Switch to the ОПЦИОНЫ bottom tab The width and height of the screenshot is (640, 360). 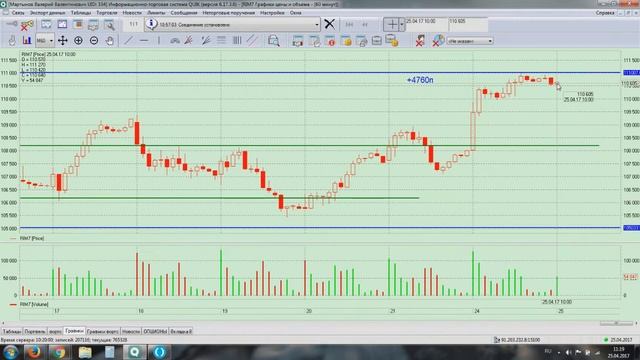pos(155,331)
